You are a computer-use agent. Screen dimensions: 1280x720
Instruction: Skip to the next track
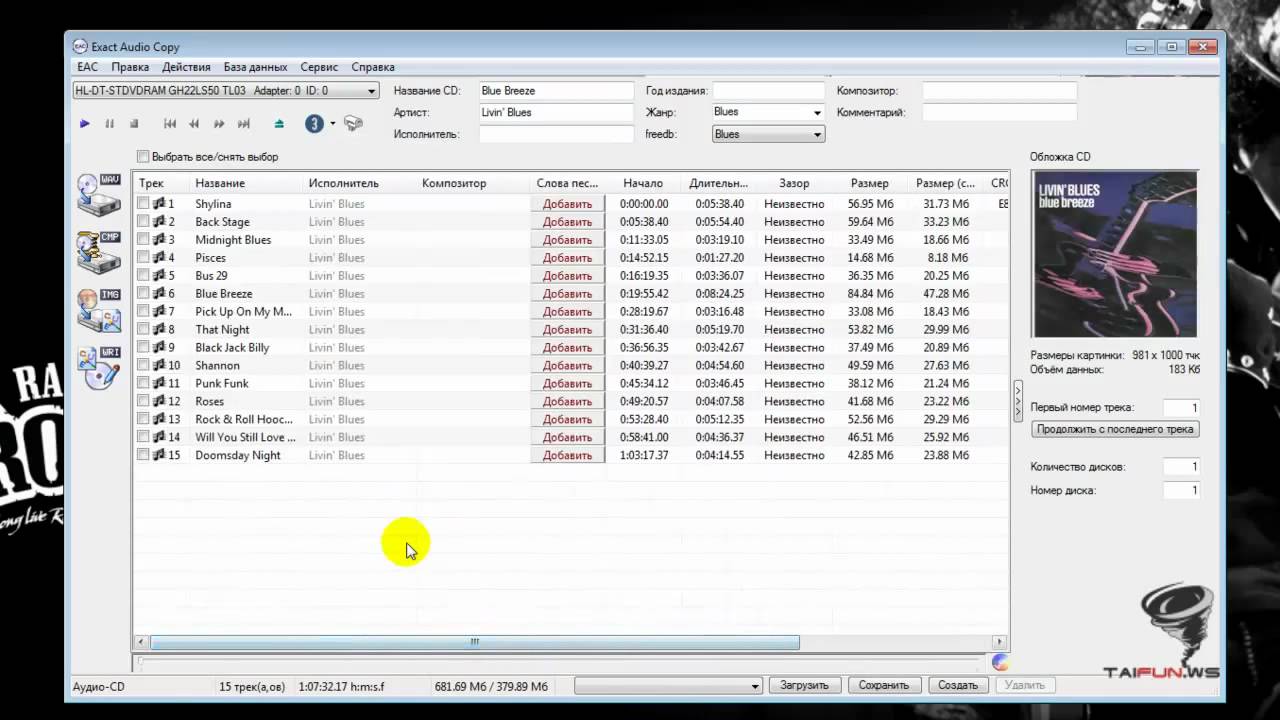(243, 124)
